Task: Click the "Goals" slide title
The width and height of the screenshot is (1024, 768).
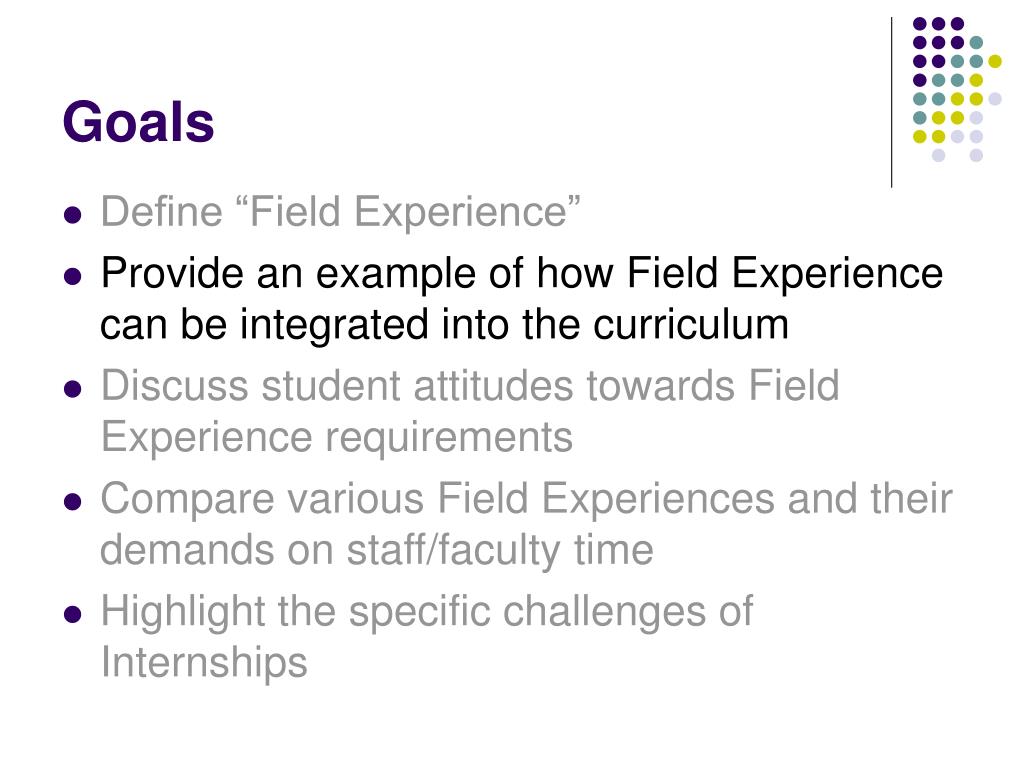Action: point(138,122)
